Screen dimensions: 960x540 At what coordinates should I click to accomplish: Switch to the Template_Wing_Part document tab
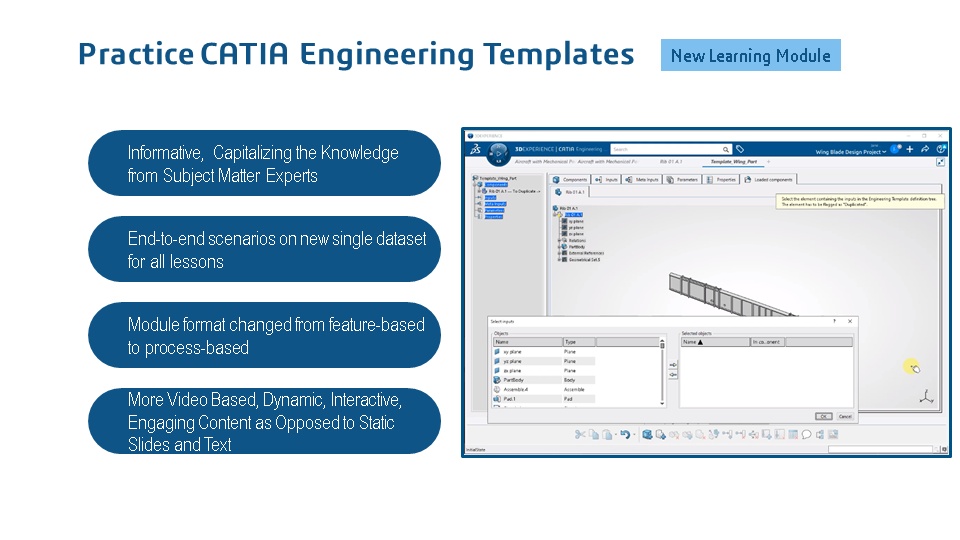tap(733, 162)
